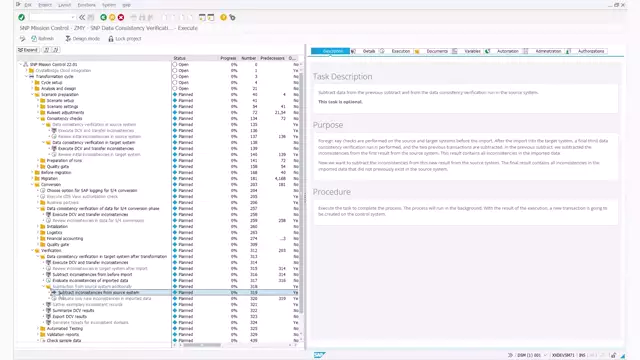Click the red Cancel icon
The image size is (640, 360).
[x=121, y=17]
